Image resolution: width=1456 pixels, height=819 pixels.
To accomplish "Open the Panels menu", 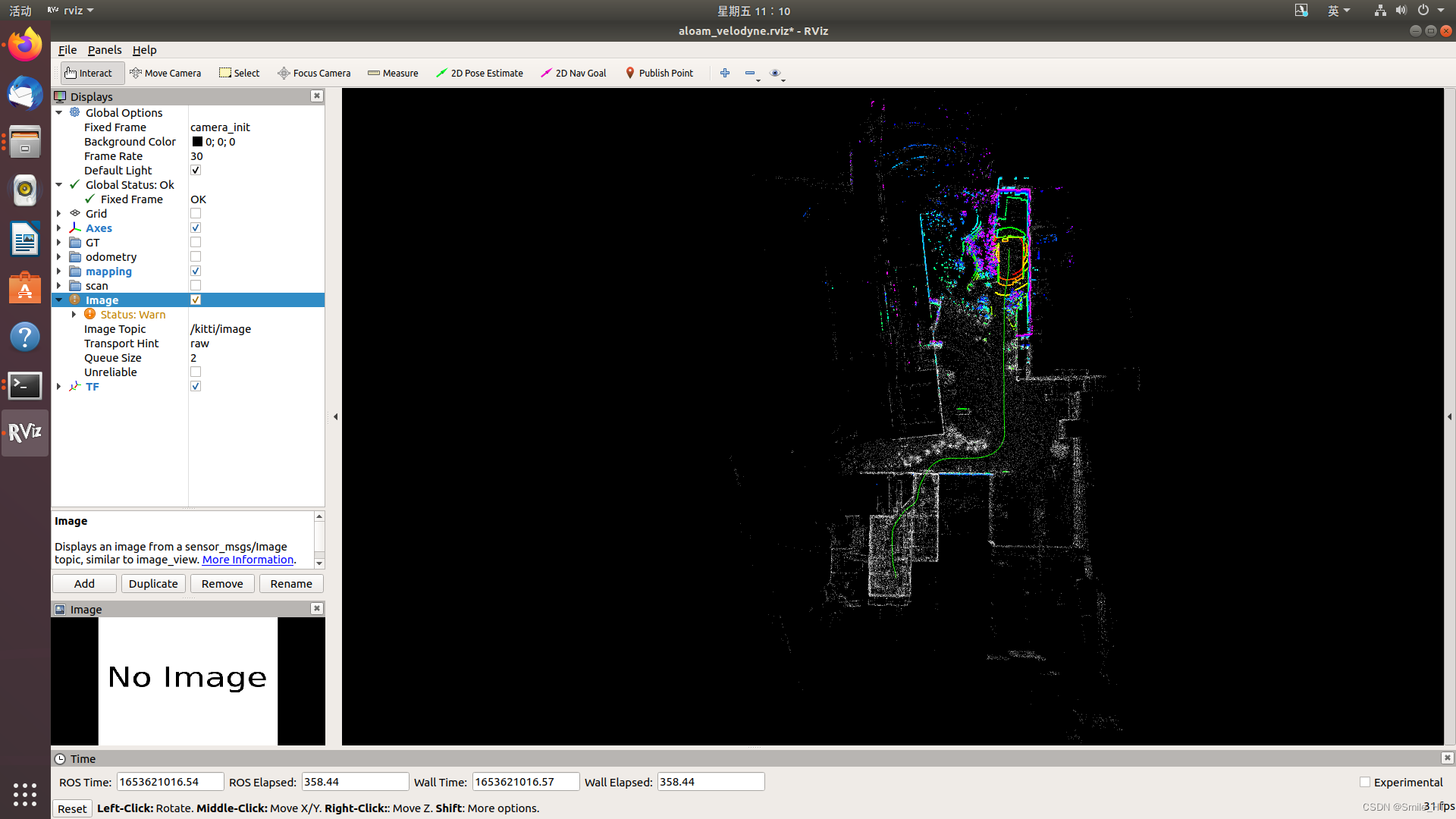I will coord(105,50).
